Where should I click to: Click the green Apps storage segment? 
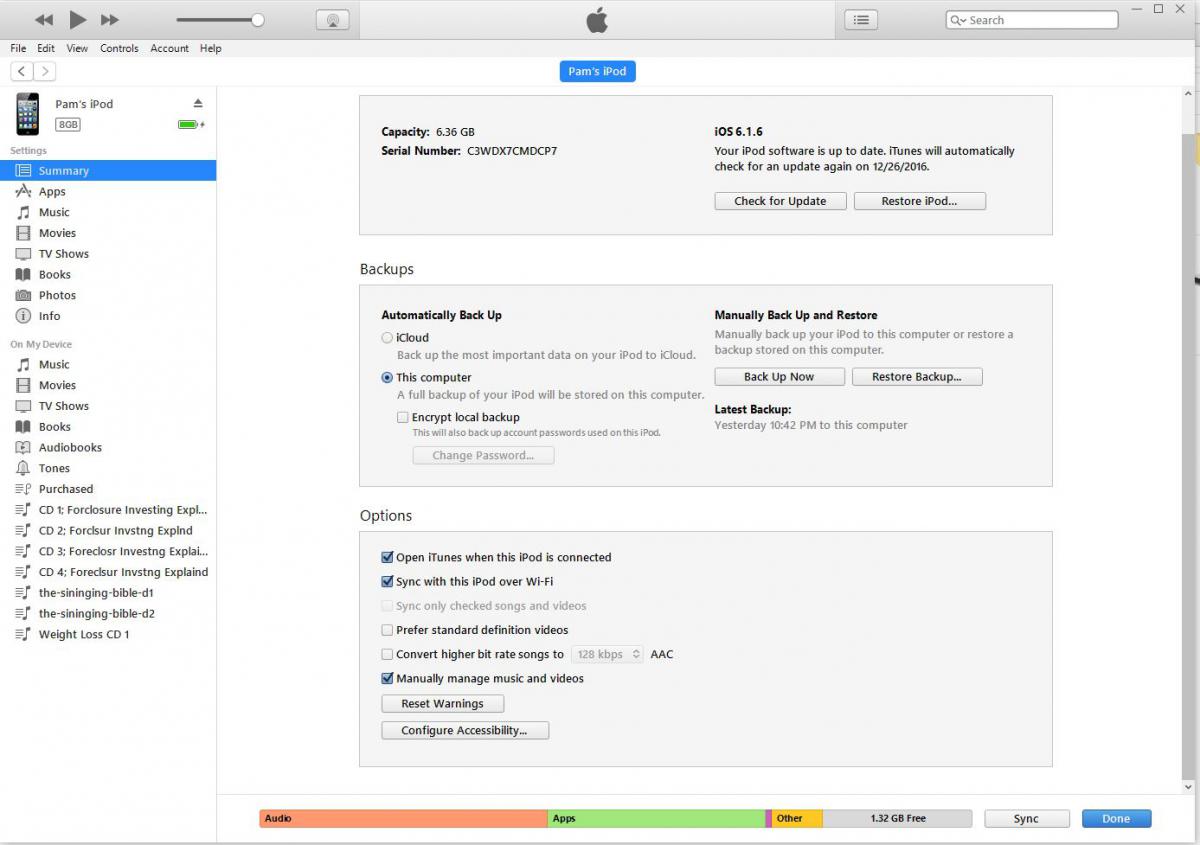[x=656, y=818]
